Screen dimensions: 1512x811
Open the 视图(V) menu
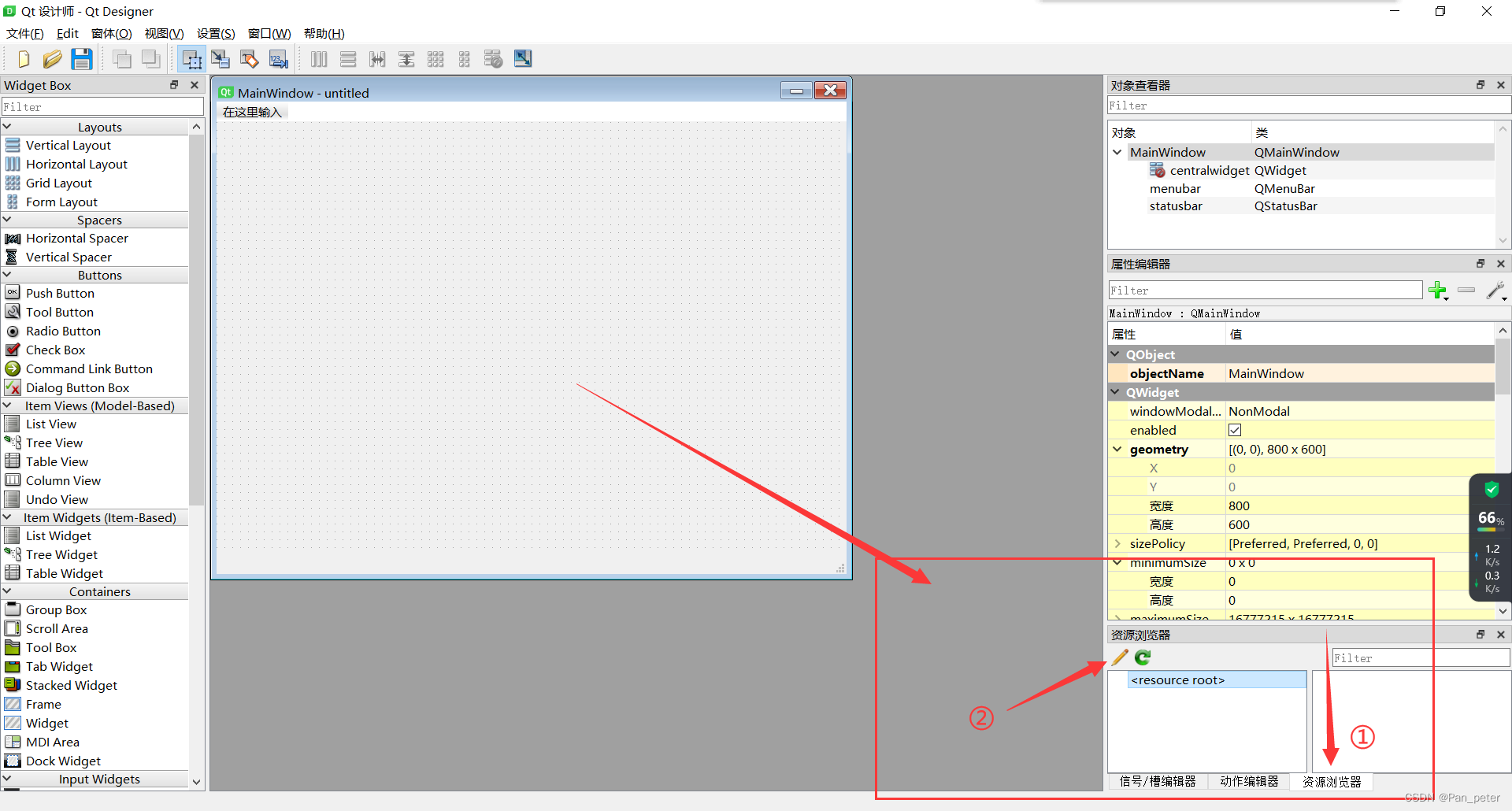[164, 33]
